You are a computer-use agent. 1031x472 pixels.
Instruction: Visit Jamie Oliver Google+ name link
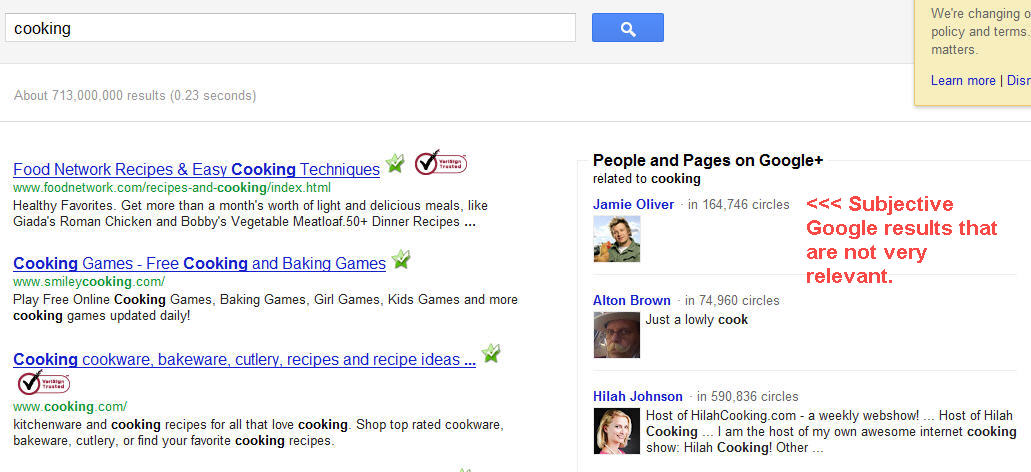pos(633,204)
